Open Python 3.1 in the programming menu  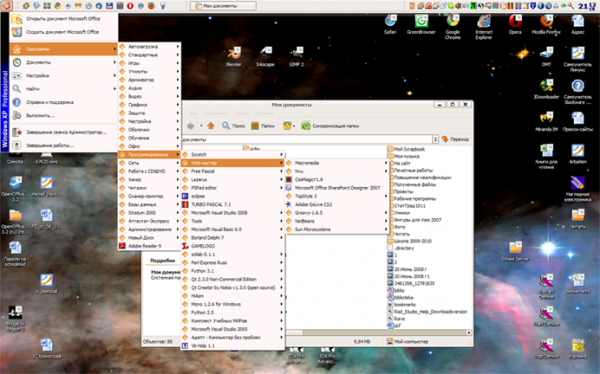[x=232, y=271]
